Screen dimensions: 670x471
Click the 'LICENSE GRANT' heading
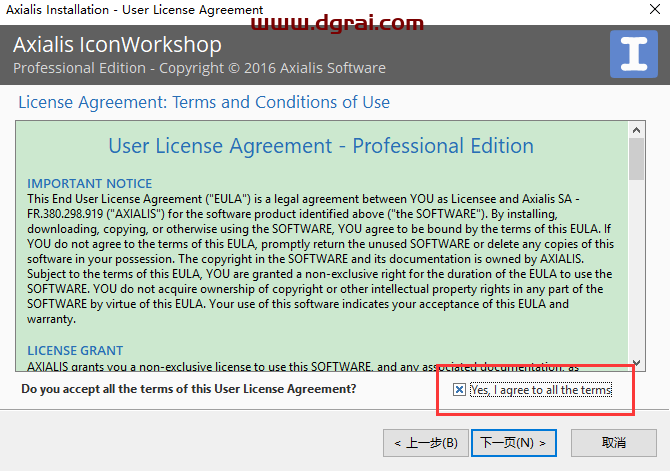tap(75, 350)
